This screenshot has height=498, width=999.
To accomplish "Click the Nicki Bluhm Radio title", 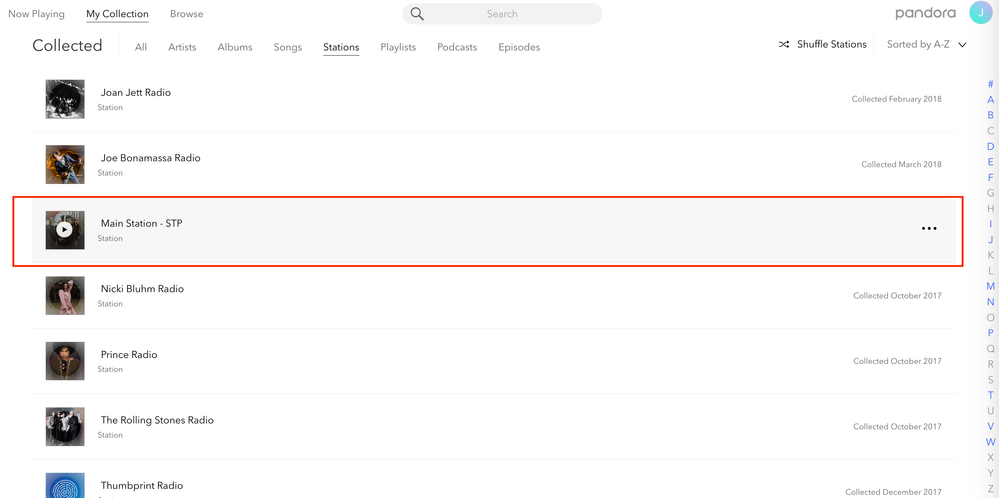I will click(x=142, y=289).
